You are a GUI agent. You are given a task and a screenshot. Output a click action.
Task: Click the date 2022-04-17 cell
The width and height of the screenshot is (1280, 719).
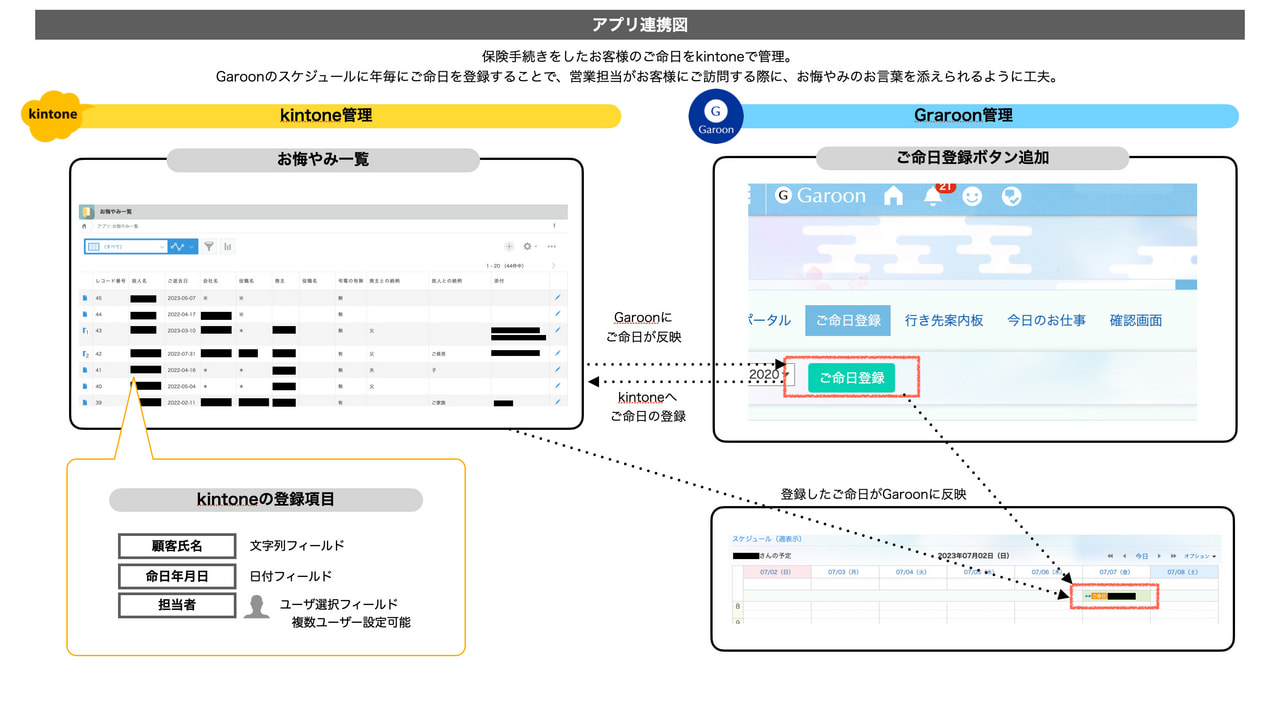[181, 314]
